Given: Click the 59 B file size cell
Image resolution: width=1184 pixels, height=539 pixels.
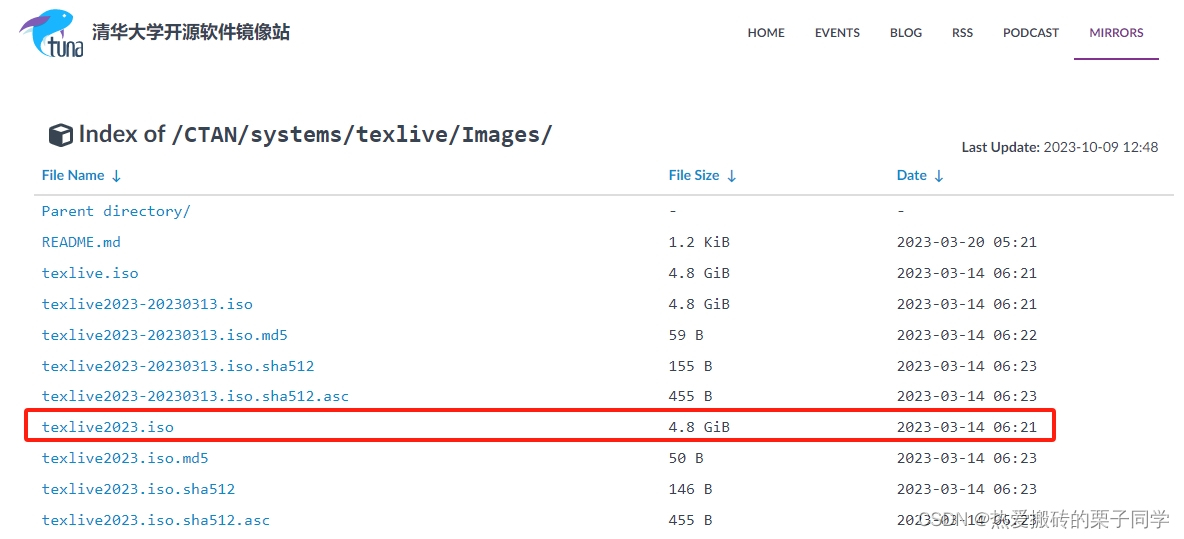Looking at the screenshot, I should (x=686, y=335).
